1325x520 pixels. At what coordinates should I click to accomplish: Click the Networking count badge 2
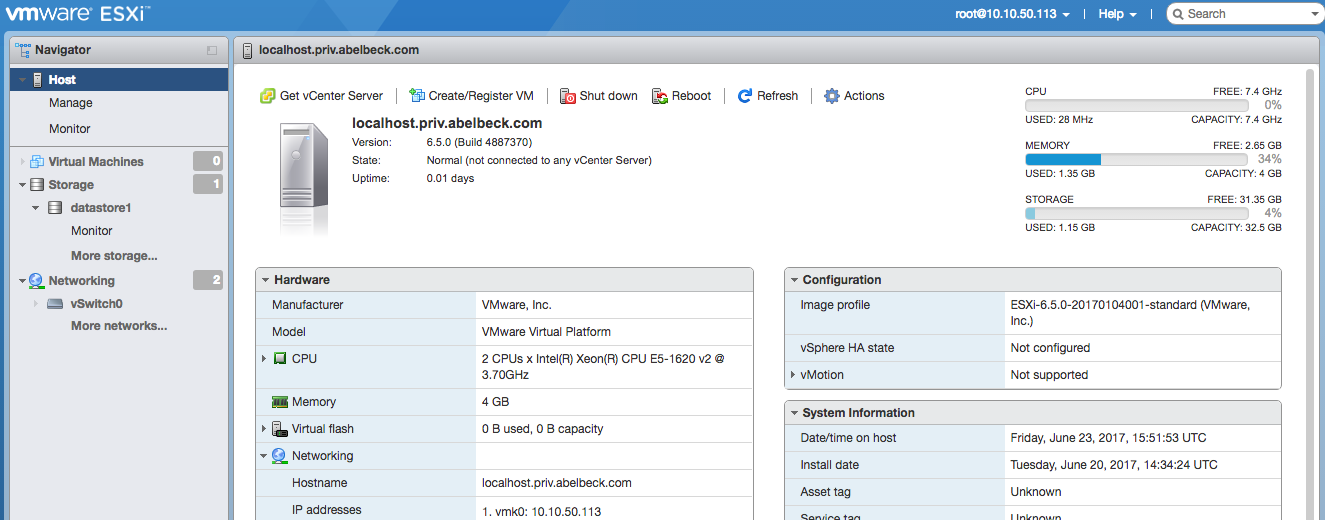tap(208, 280)
